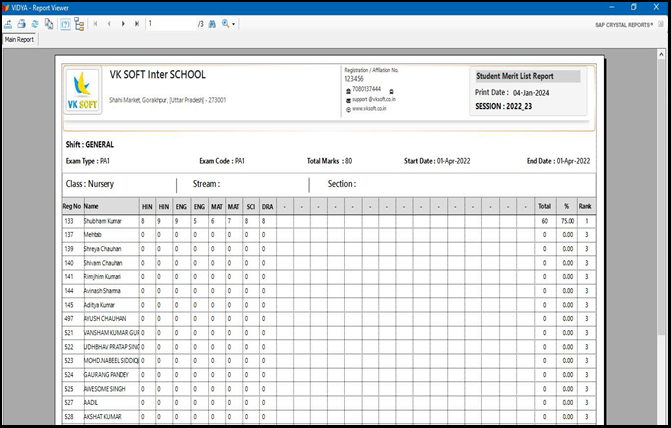Click student name 'Avinash Sharma'
This screenshot has width=671, height=428.
102,291
